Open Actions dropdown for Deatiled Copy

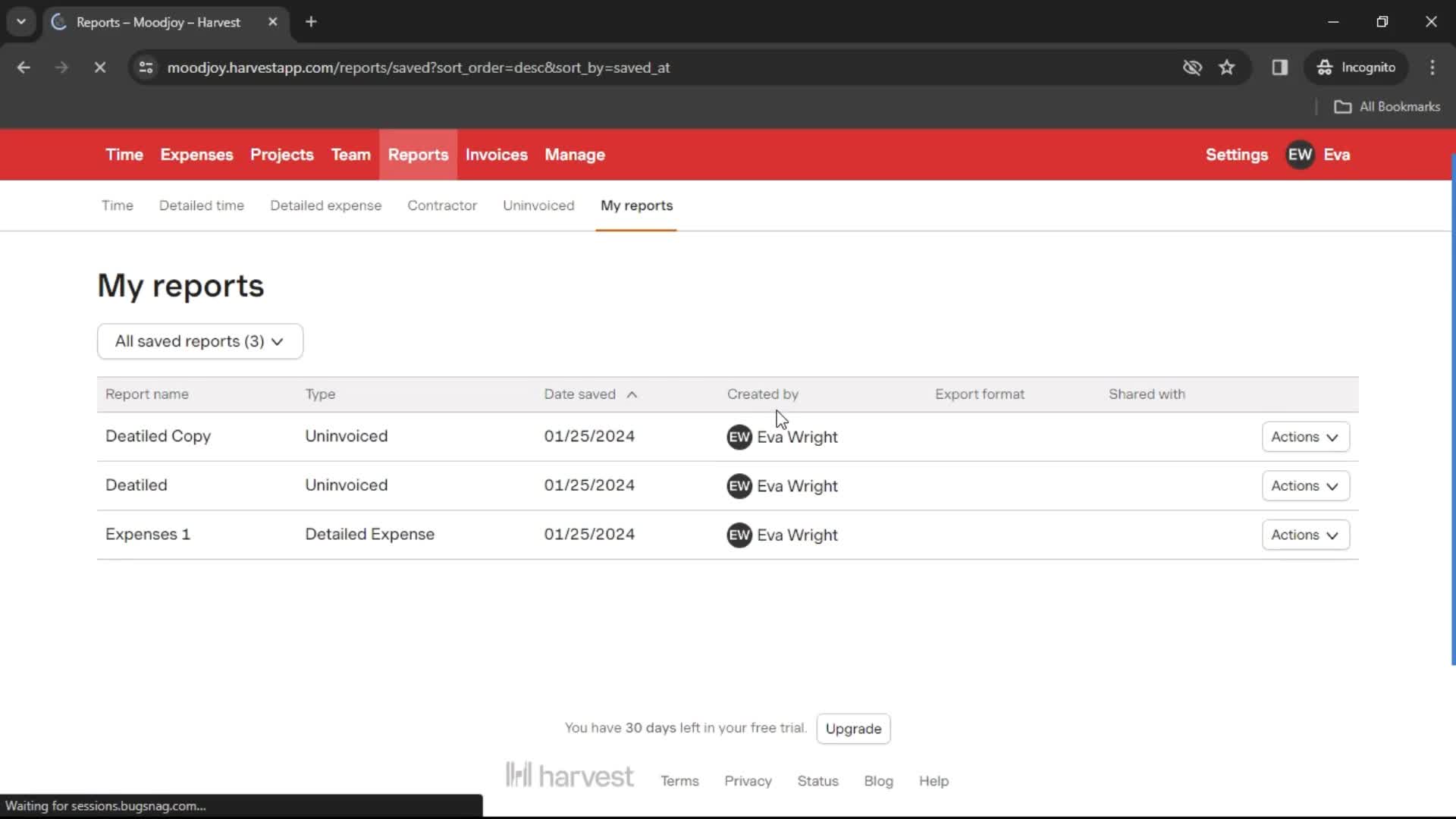tap(1305, 437)
